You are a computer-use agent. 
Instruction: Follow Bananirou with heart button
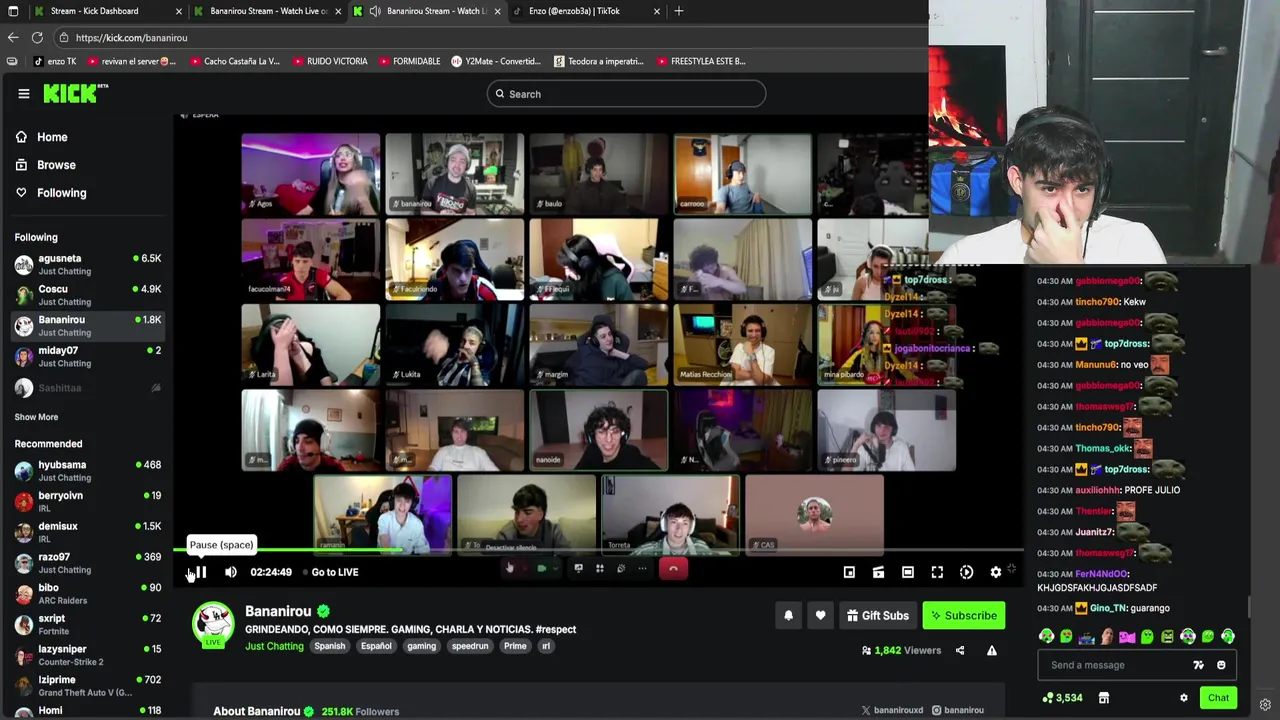820,616
